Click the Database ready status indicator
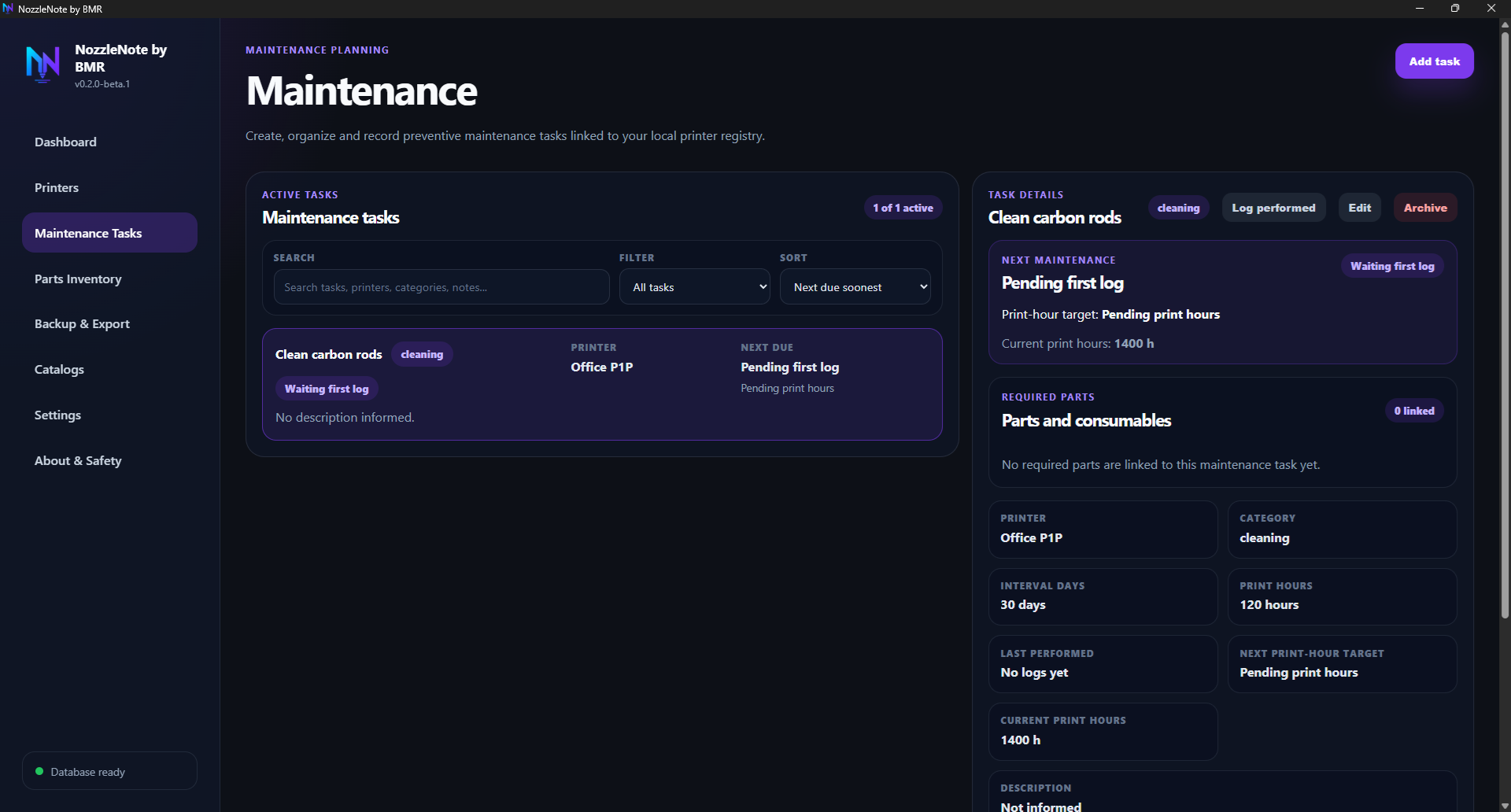 point(109,771)
